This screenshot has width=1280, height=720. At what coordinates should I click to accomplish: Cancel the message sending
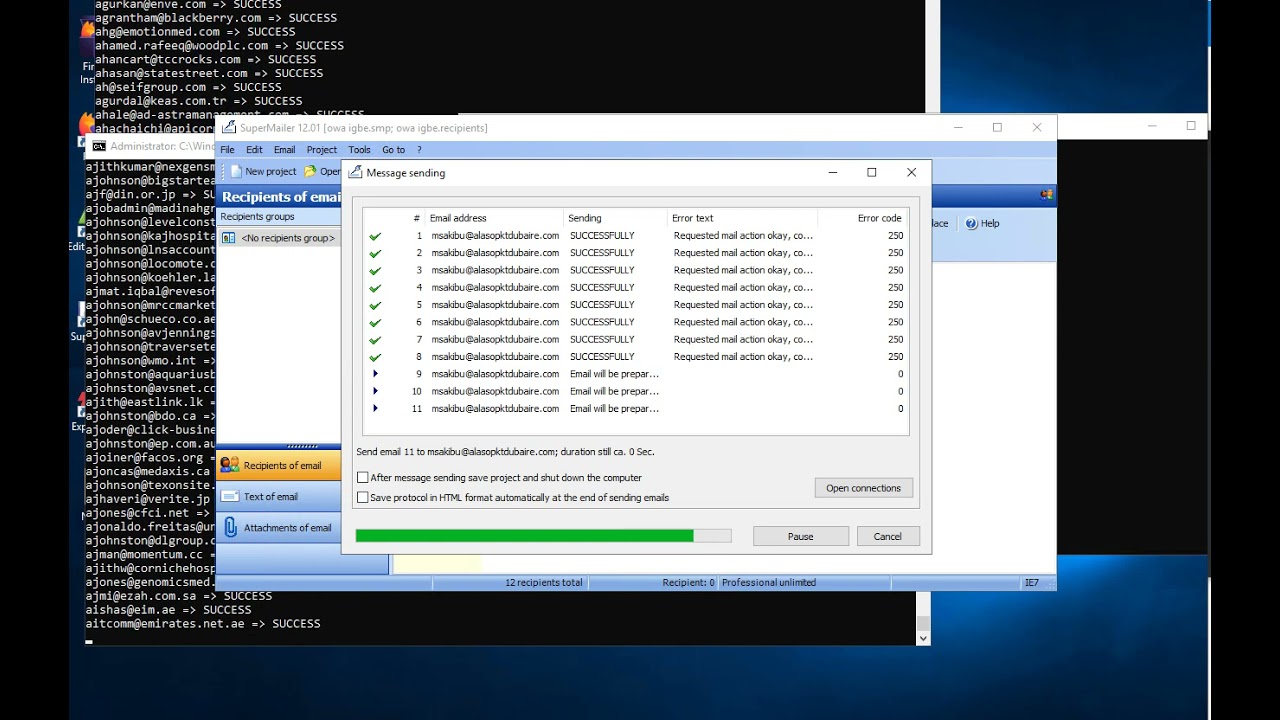tap(887, 536)
